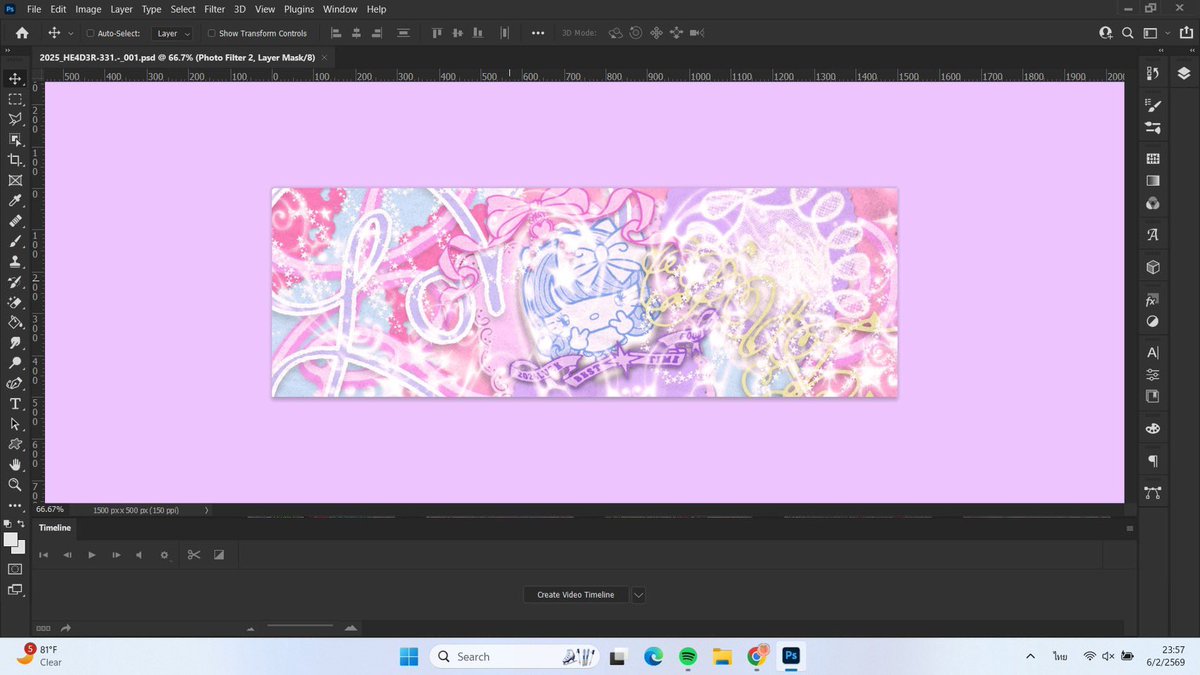This screenshot has width=1200, height=675.
Task: Select the Clone Stamp tool
Action: click(15, 263)
